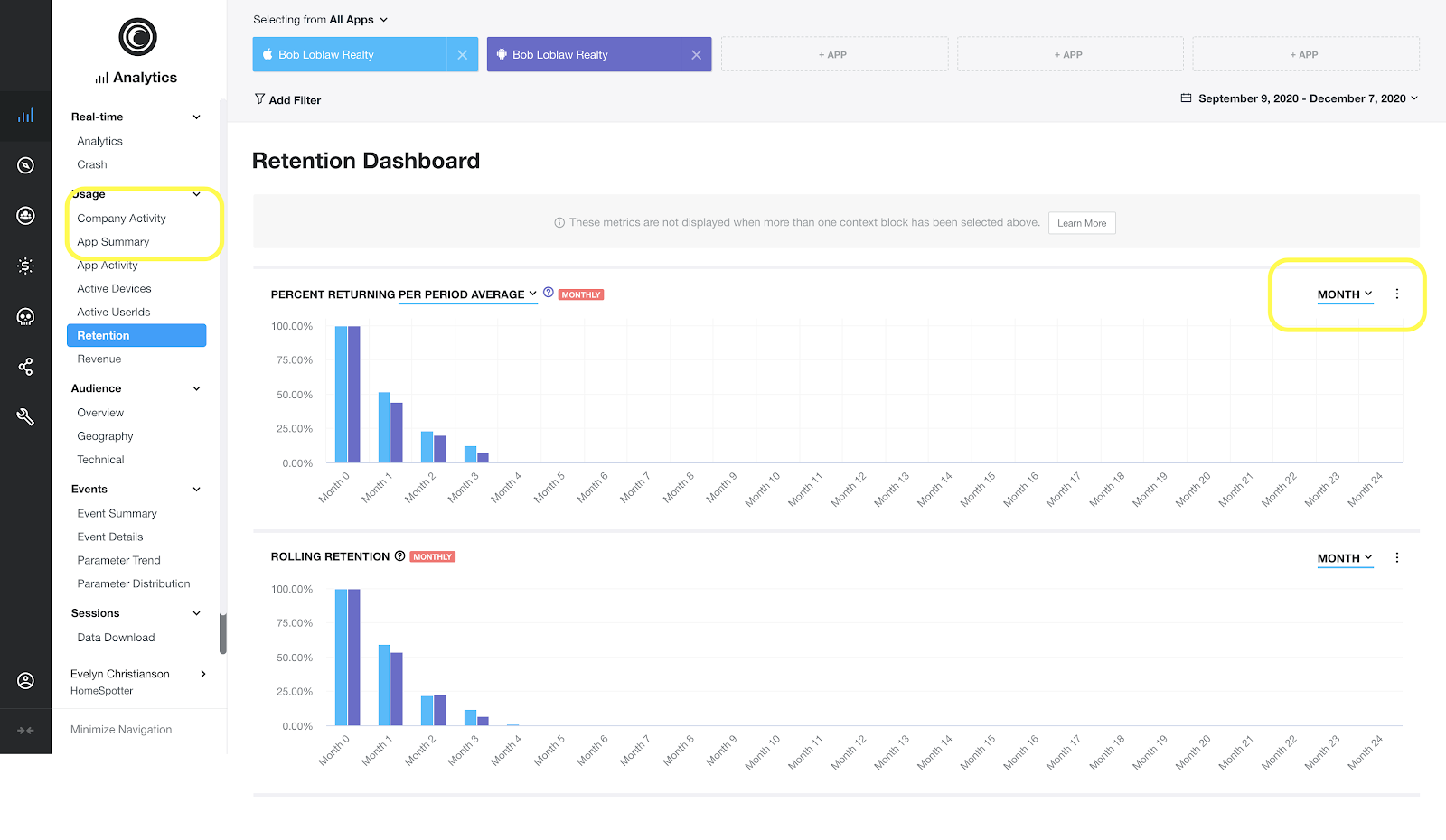Expand the Usage section chevron
The width and height of the screenshot is (1446, 840).
coord(197,193)
